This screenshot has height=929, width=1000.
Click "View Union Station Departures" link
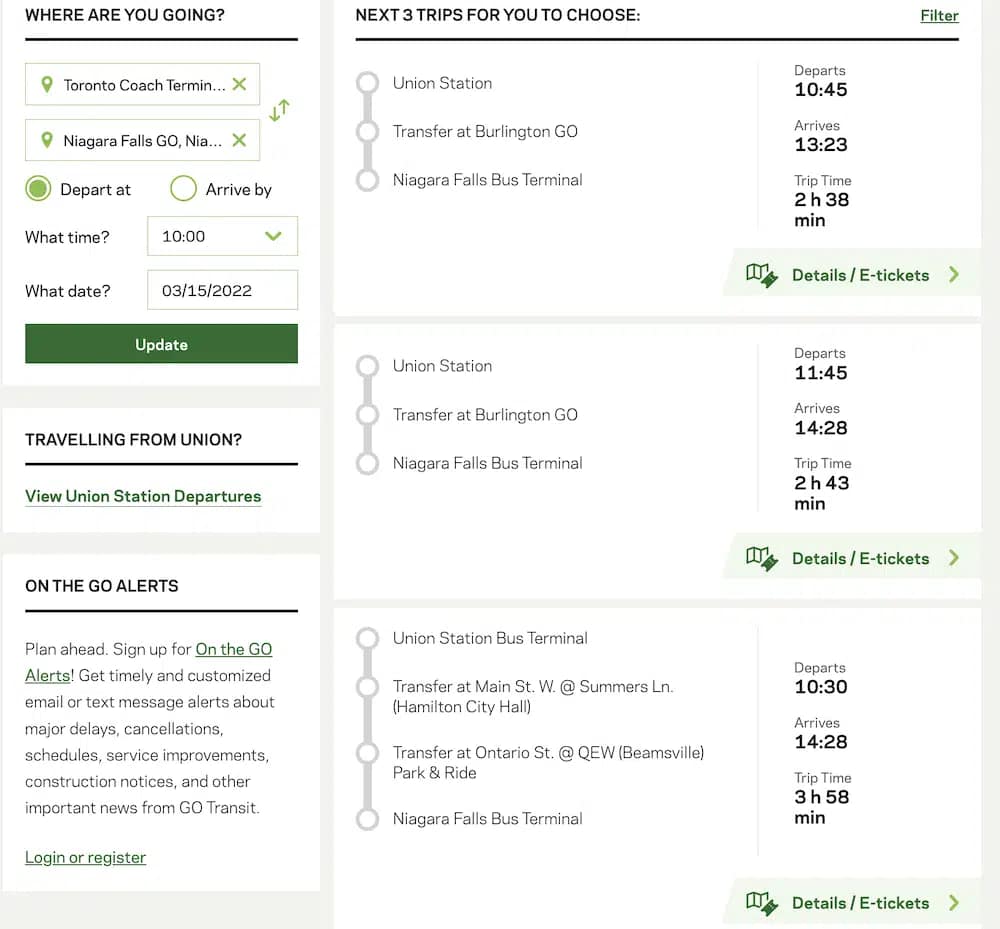click(x=143, y=496)
